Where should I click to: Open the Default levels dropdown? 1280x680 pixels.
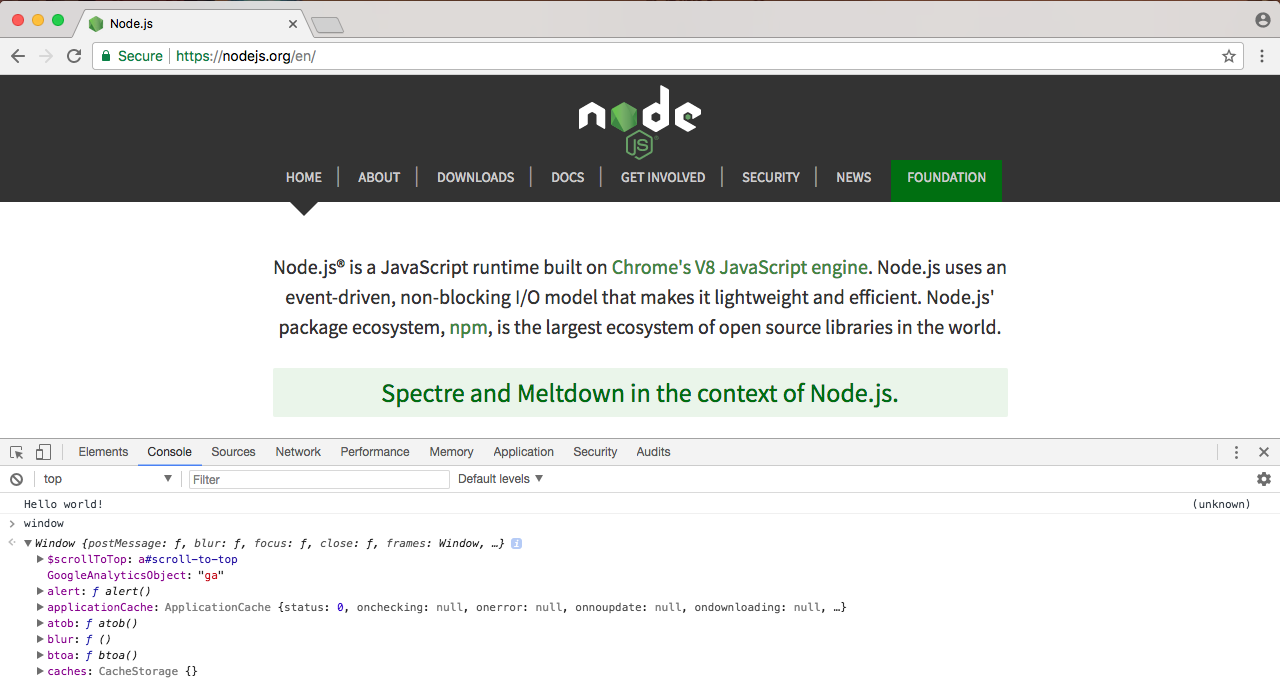coord(500,479)
